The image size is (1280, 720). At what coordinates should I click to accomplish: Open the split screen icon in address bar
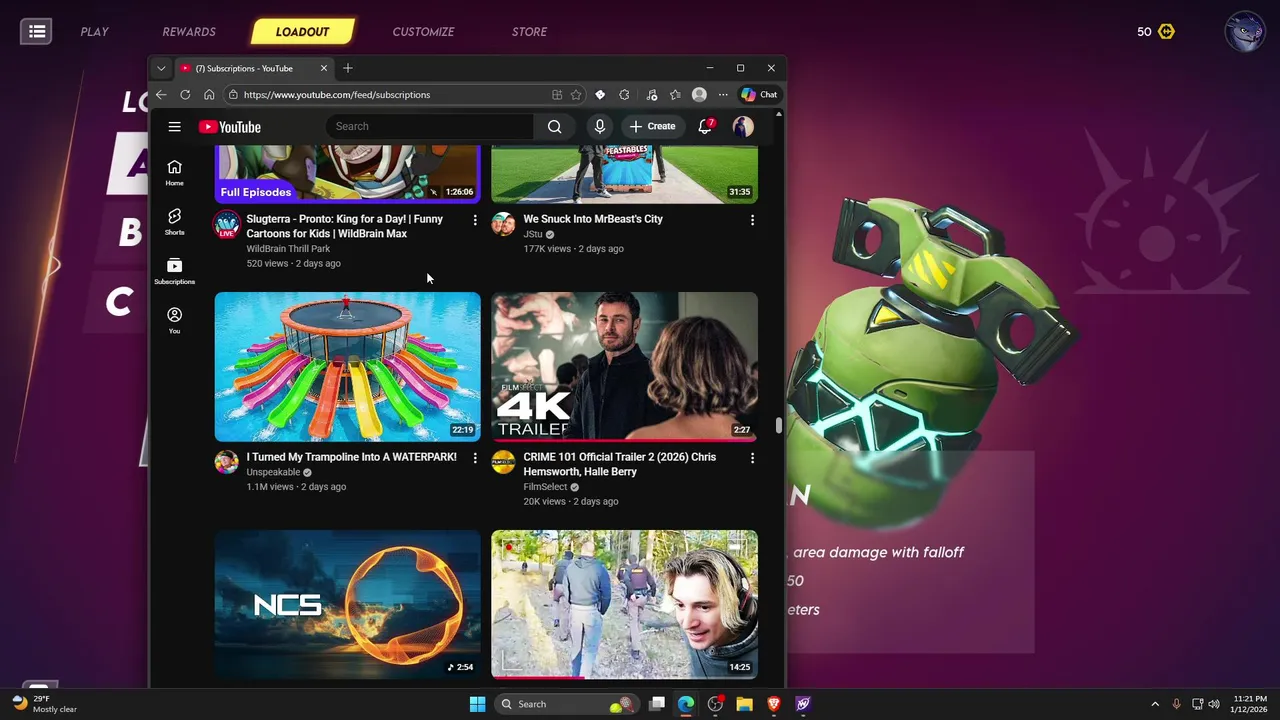557,95
